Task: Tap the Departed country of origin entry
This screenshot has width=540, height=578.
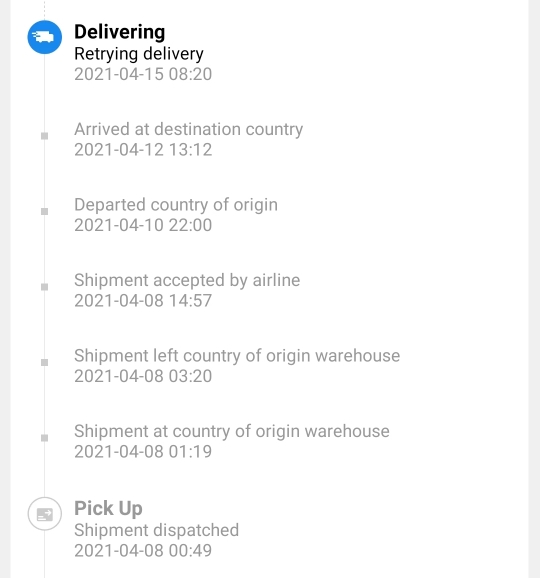Action: tap(176, 205)
